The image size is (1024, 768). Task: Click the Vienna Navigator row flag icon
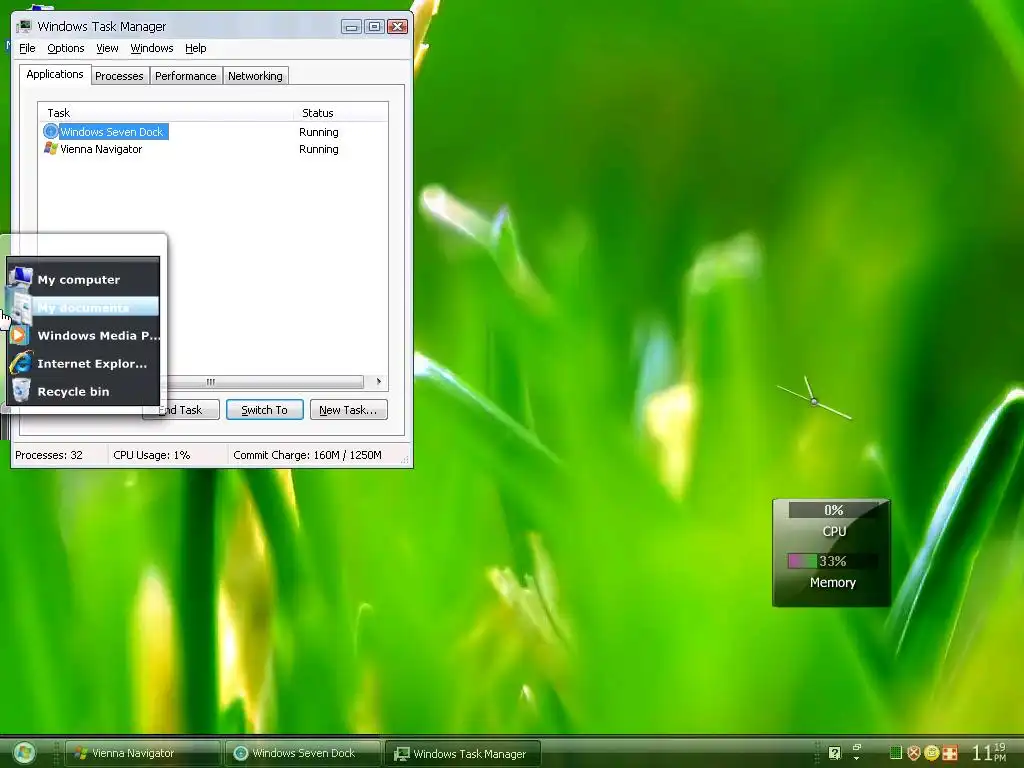click(50, 148)
